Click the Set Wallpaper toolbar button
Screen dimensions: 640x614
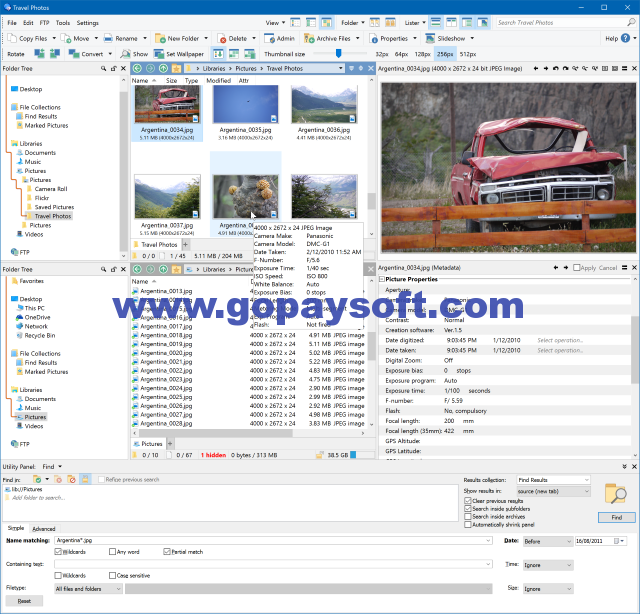[x=179, y=54]
